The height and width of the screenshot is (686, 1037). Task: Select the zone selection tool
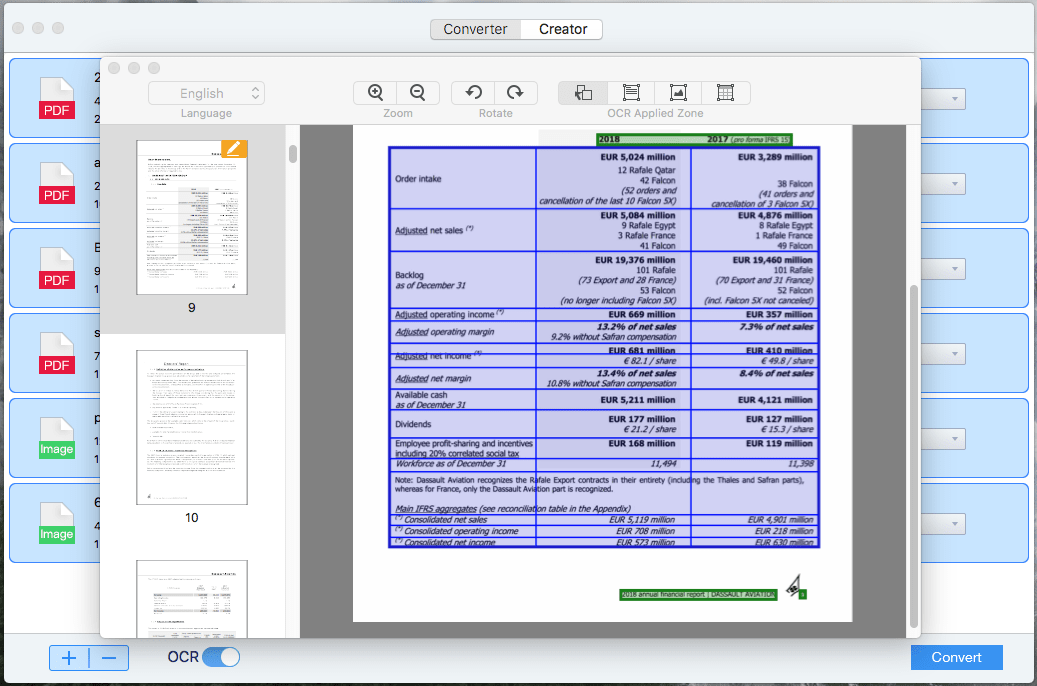click(x=585, y=92)
